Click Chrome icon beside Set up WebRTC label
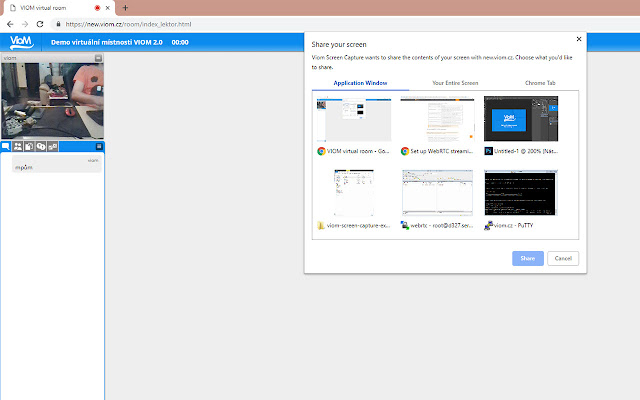640x400 pixels. 405,151
